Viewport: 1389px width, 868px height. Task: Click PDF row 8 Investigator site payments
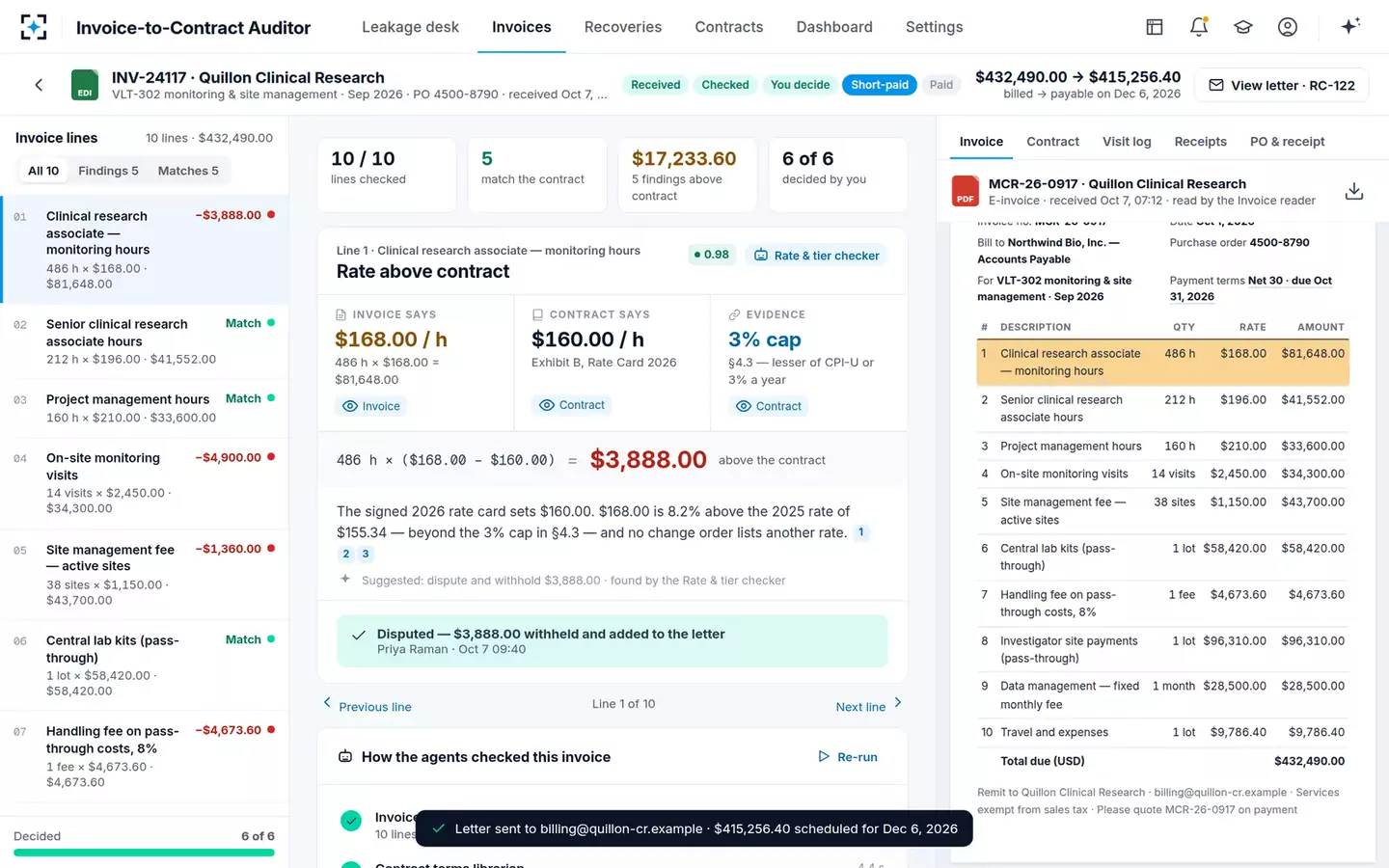point(1162,650)
